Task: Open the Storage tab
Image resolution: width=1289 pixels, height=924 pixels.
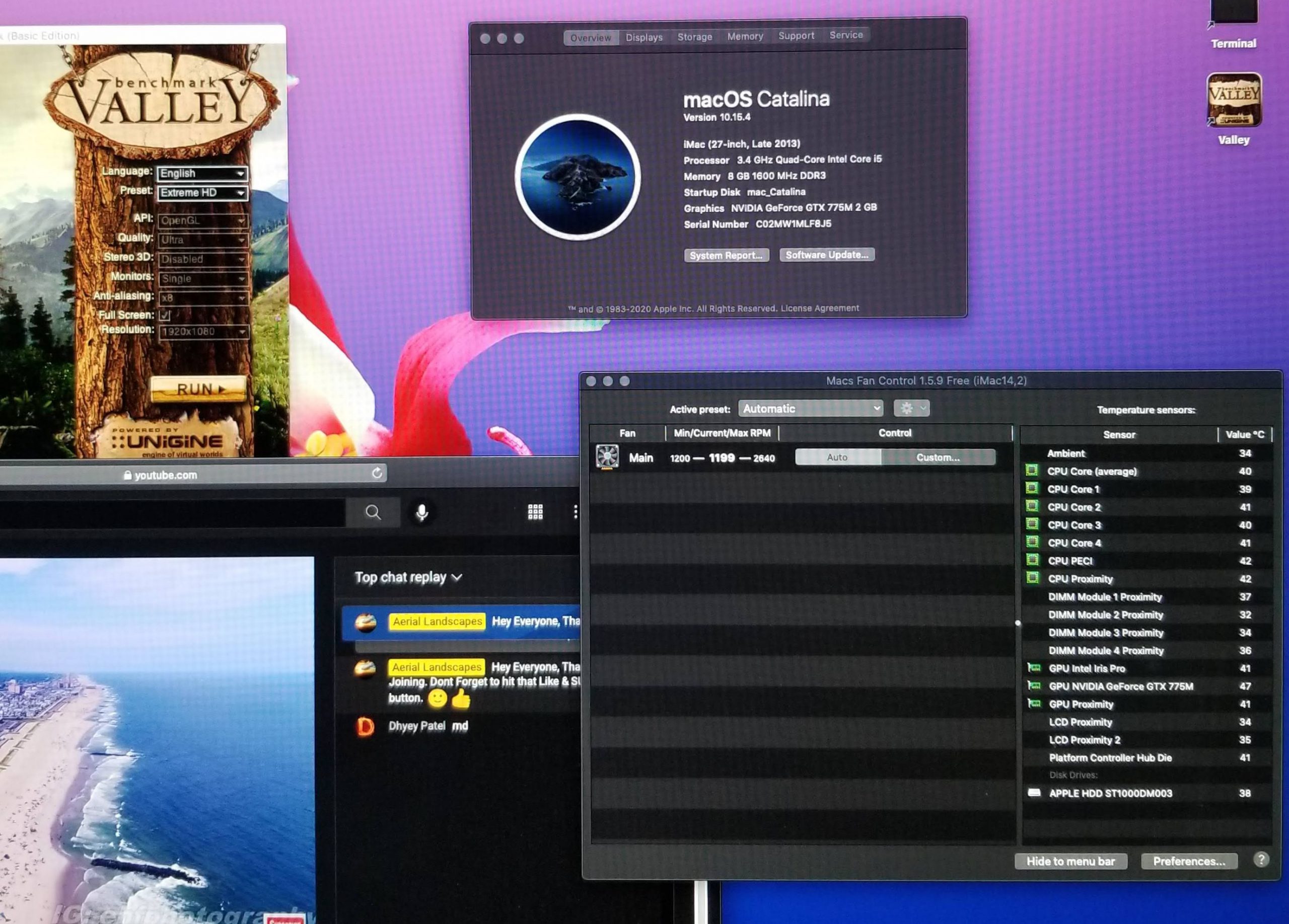Action: [694, 37]
